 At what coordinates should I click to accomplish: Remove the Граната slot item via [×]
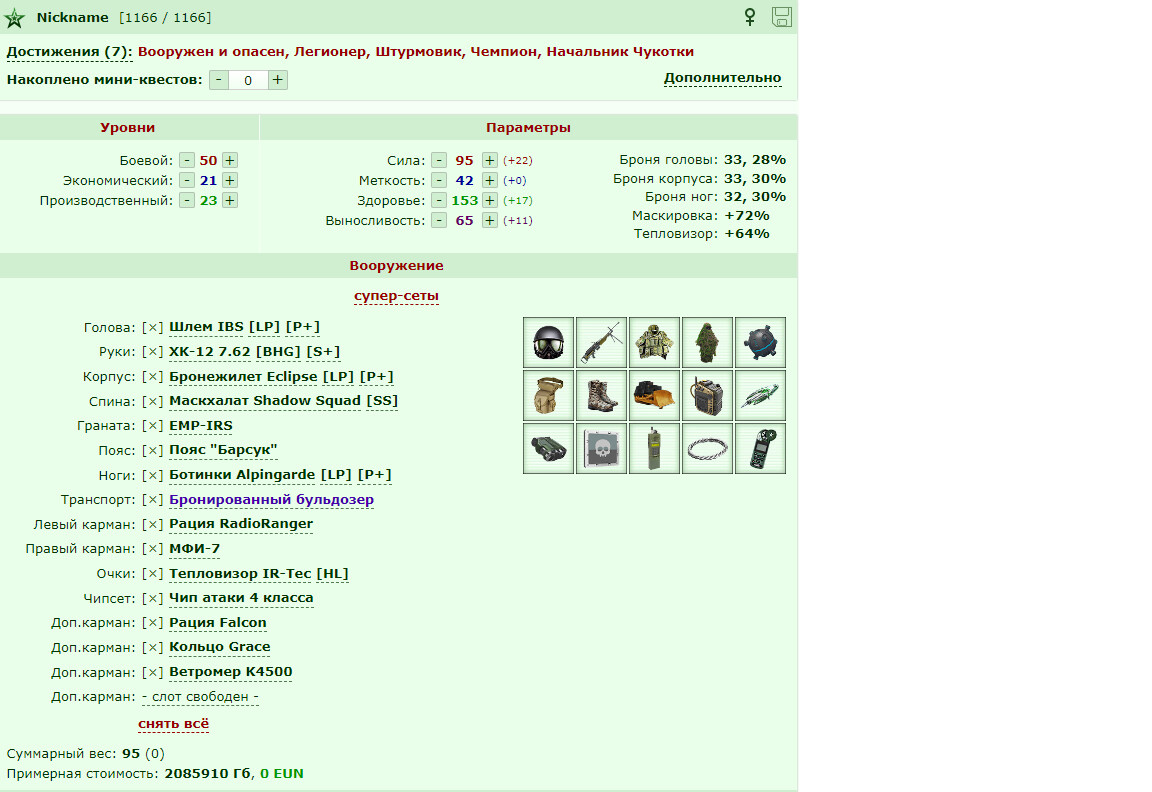(x=152, y=426)
